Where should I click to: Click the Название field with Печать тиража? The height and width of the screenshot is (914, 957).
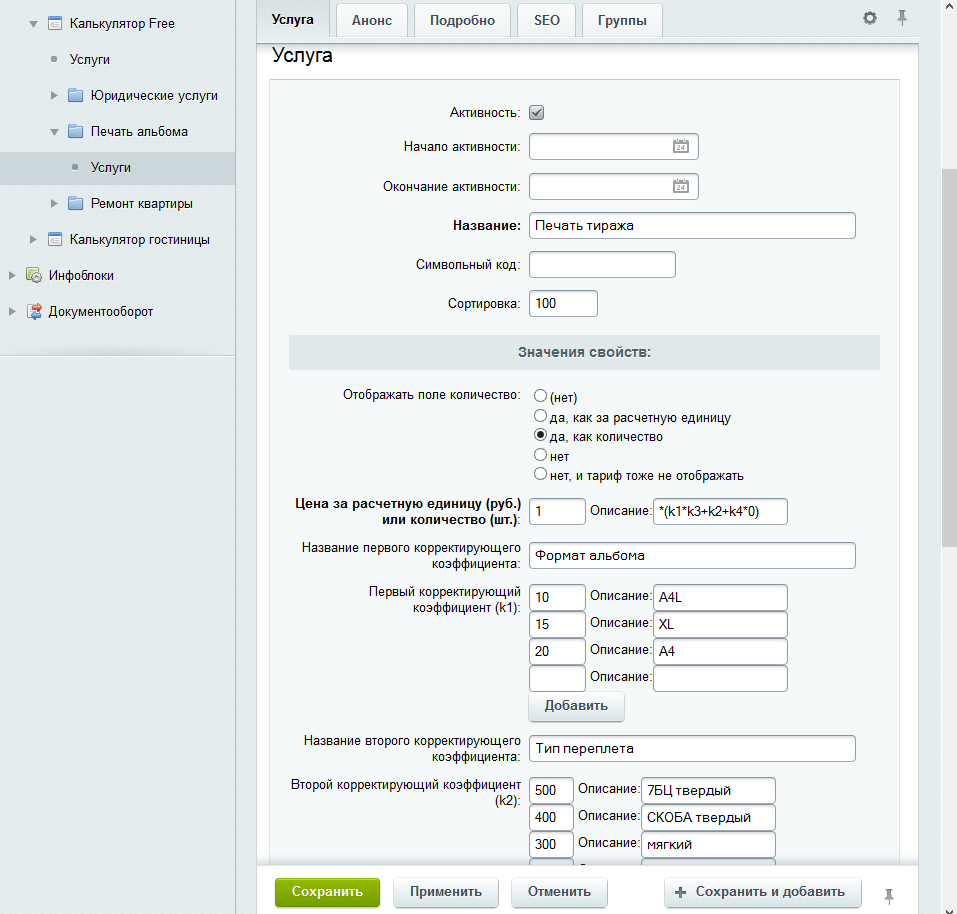692,225
